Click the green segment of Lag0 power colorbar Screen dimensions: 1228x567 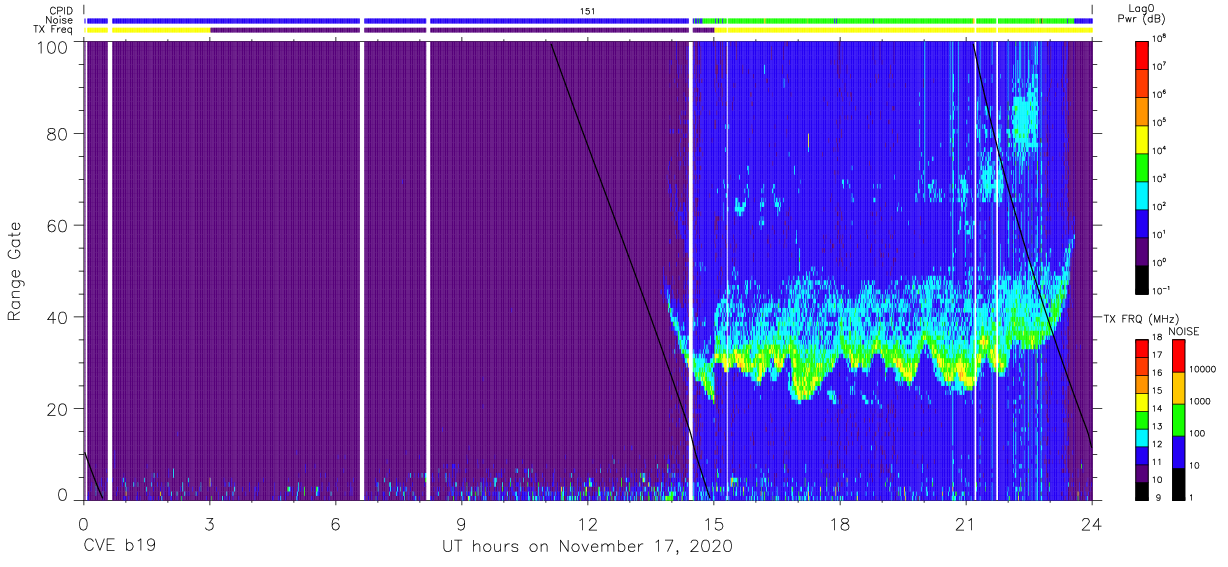coord(1143,166)
